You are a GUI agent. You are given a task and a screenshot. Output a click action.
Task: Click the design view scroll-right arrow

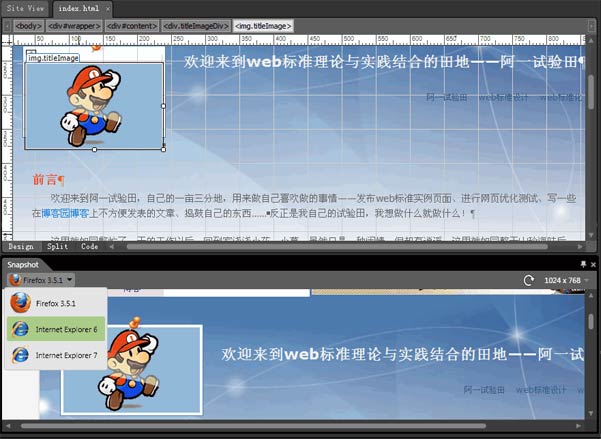click(580, 247)
